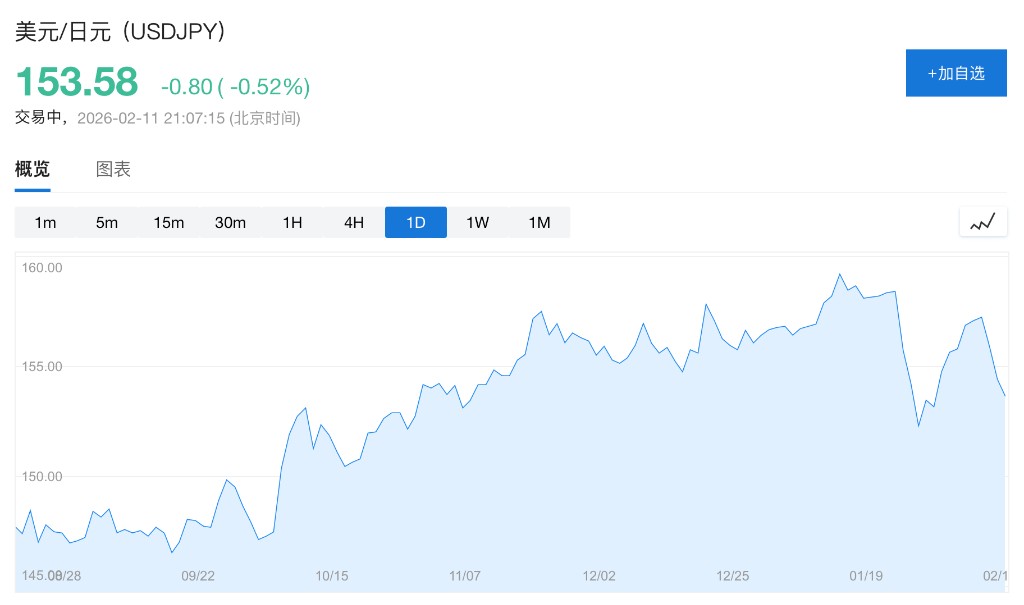Viewport: 1024px width, 605px height.
Task: Select the 1M monthly interval
Action: [x=539, y=222]
